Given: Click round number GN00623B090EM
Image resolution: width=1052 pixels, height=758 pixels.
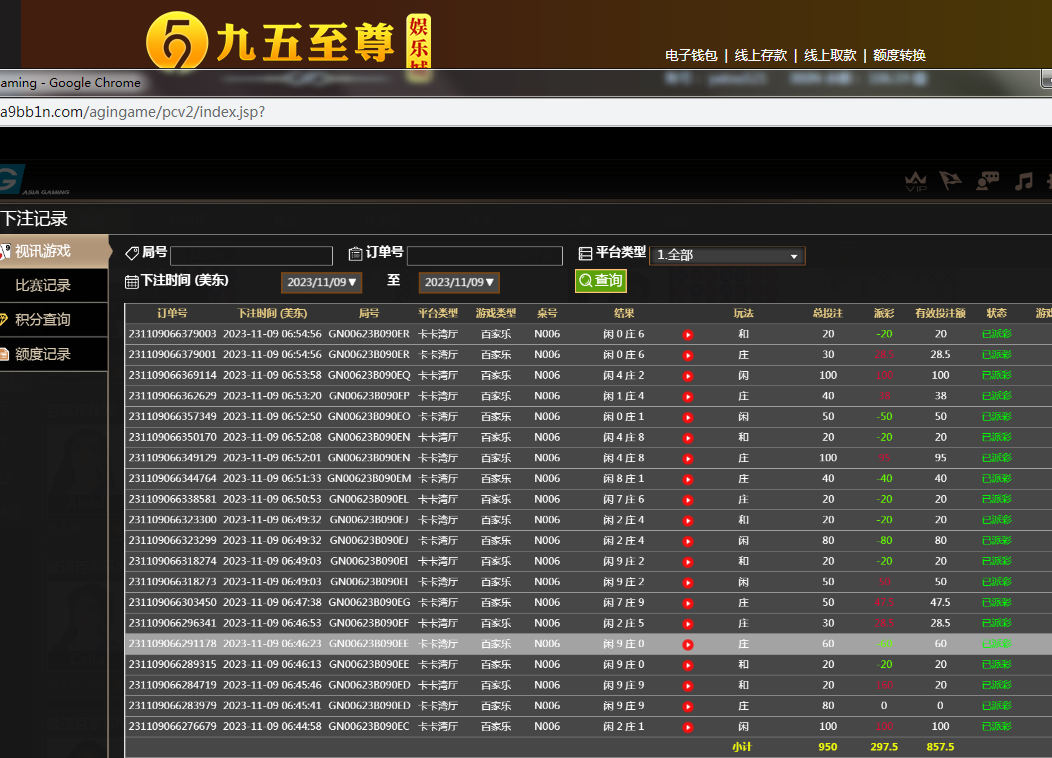Looking at the screenshot, I should (x=369, y=478).
